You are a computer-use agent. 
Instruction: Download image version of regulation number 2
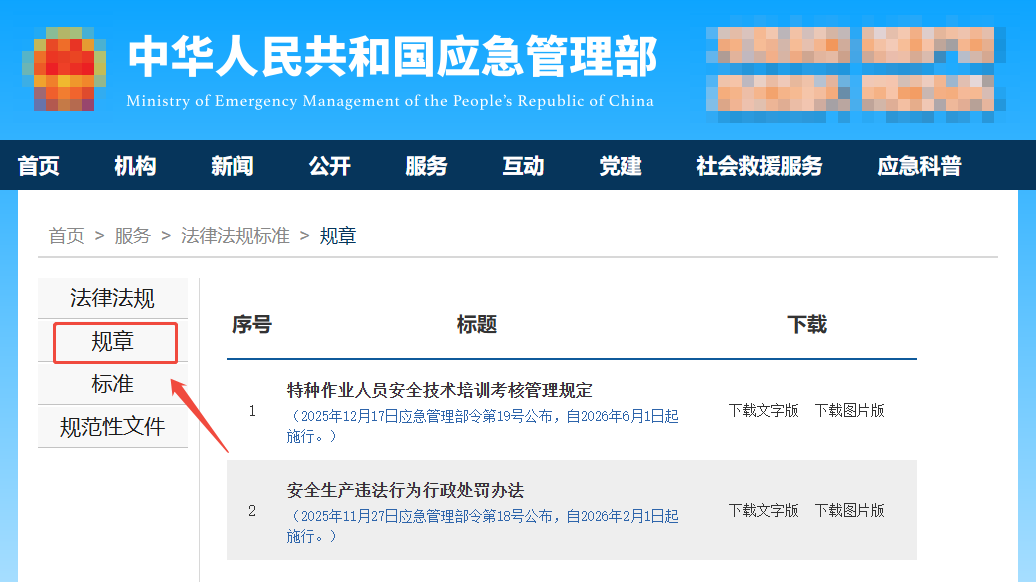(x=849, y=510)
